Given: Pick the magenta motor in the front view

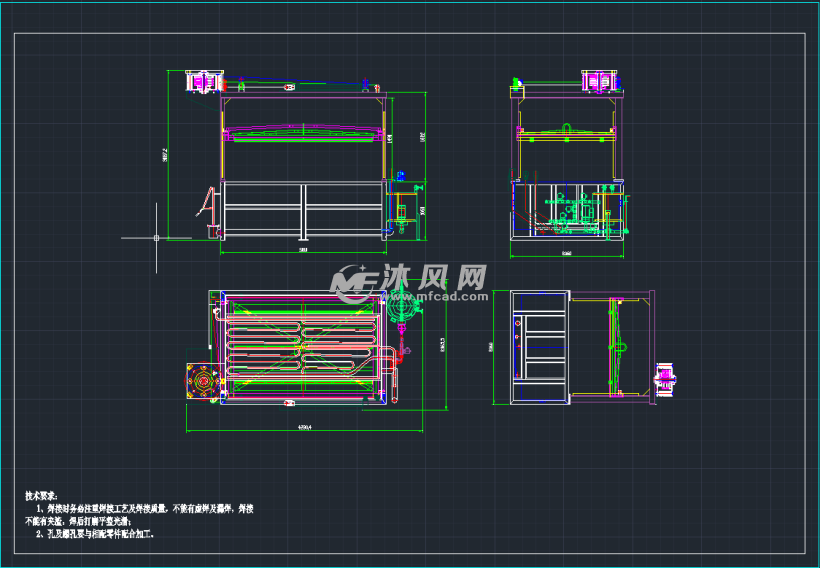Looking at the screenshot, I should (x=205, y=82).
